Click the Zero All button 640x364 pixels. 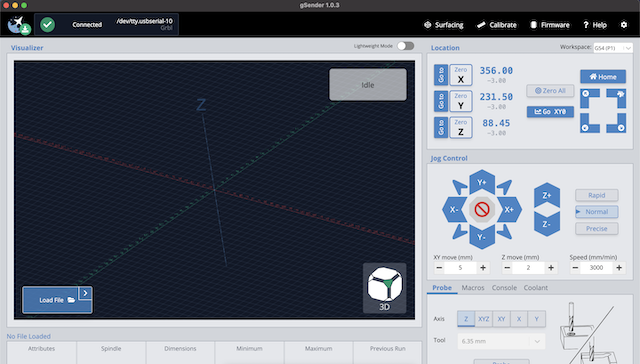[550, 91]
